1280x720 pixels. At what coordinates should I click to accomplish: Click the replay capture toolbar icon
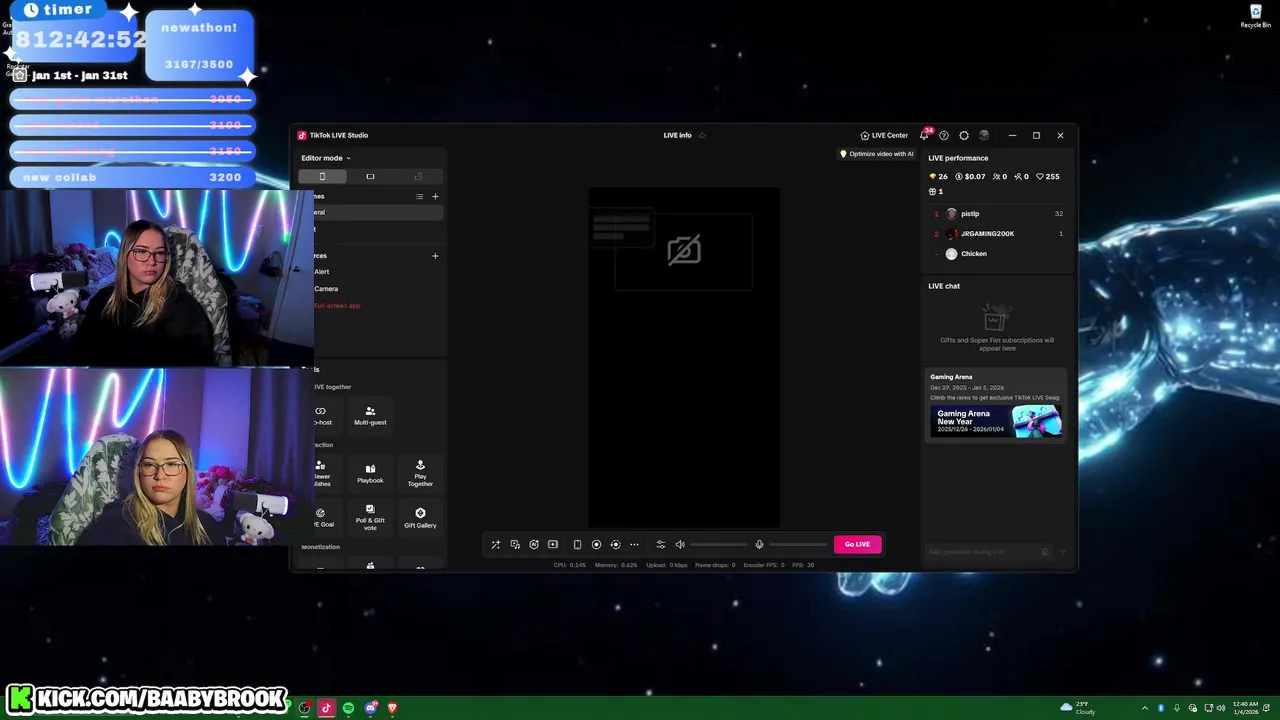615,544
